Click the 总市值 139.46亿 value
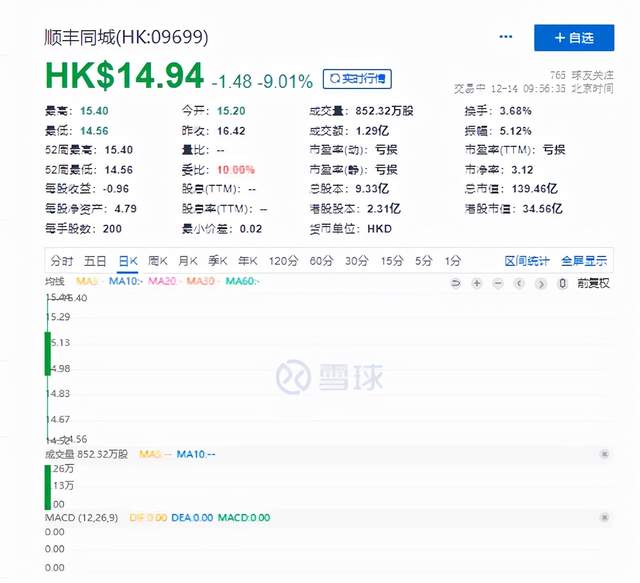The height and width of the screenshot is (583, 640). click(534, 189)
